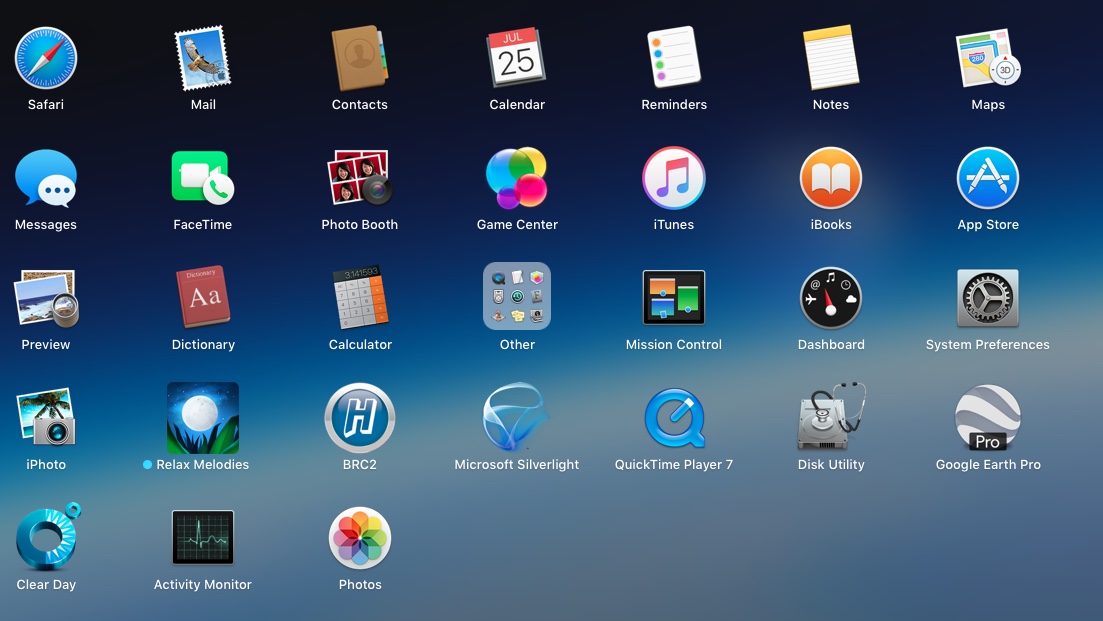This screenshot has width=1103, height=621.
Task: Launch the Dashboard gauge icon
Action: click(x=831, y=298)
